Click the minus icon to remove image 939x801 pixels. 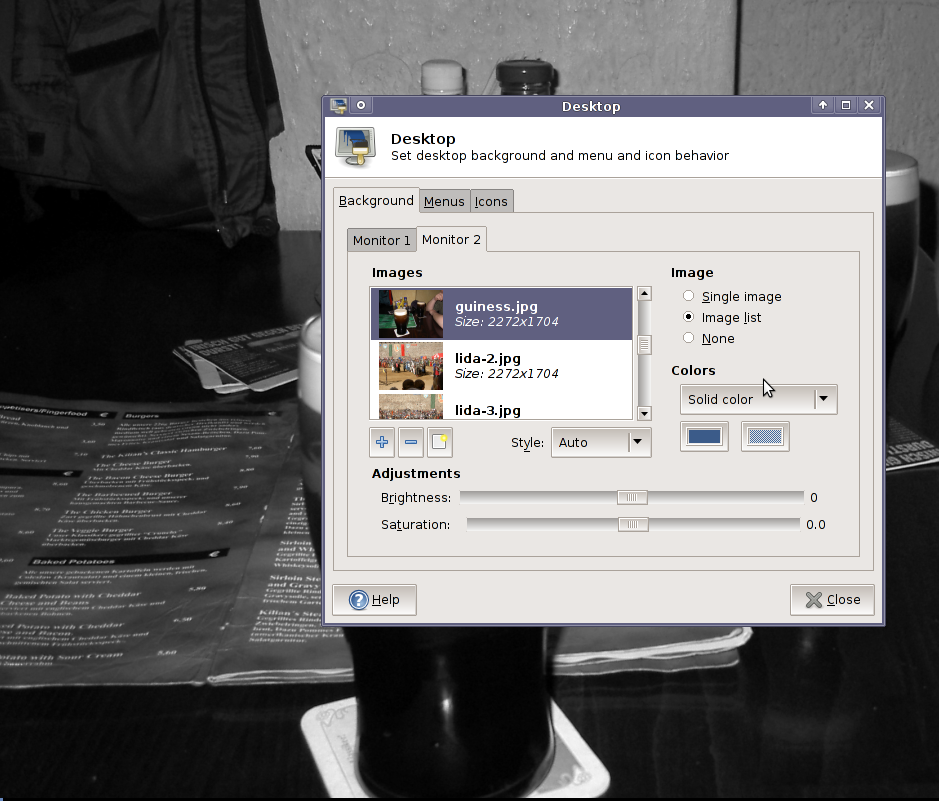[x=410, y=442]
